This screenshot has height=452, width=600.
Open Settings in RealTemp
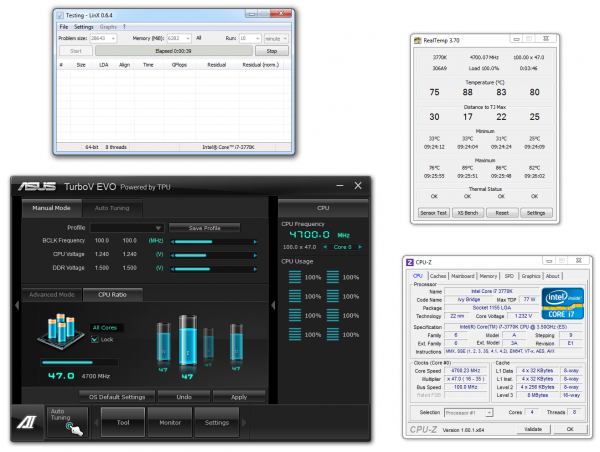pyautogui.click(x=536, y=213)
